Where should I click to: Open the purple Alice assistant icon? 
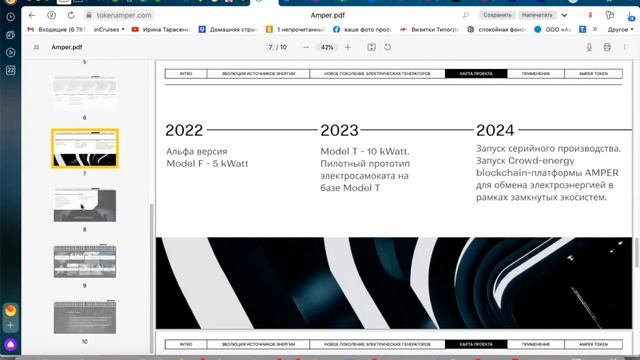pos(11,345)
